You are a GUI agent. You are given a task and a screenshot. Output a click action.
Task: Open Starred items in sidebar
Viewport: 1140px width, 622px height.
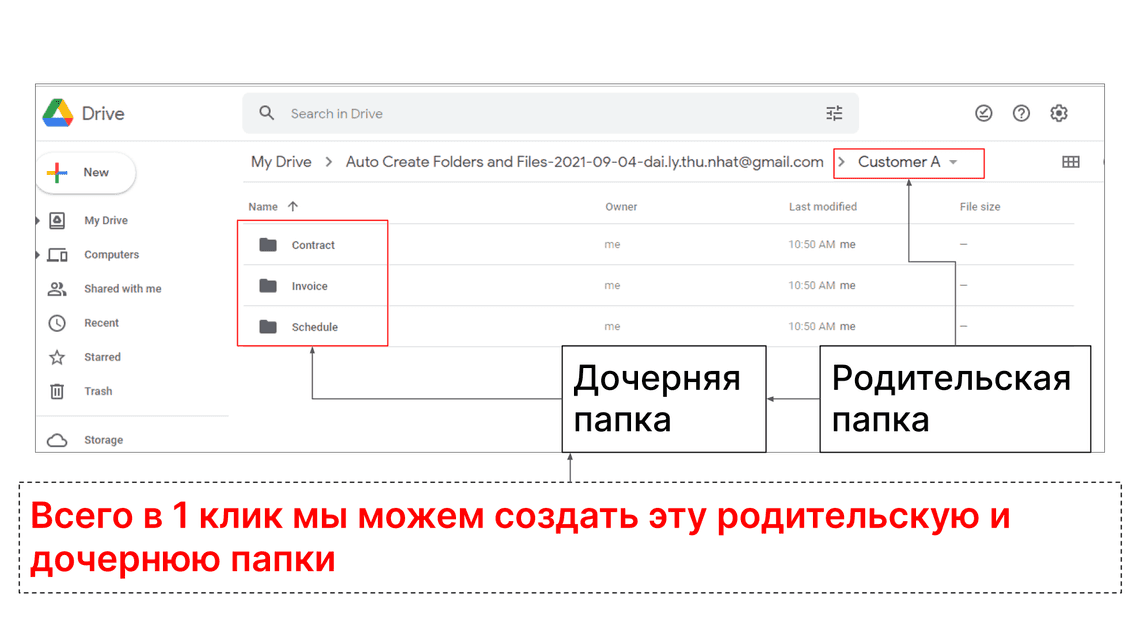click(x=101, y=357)
